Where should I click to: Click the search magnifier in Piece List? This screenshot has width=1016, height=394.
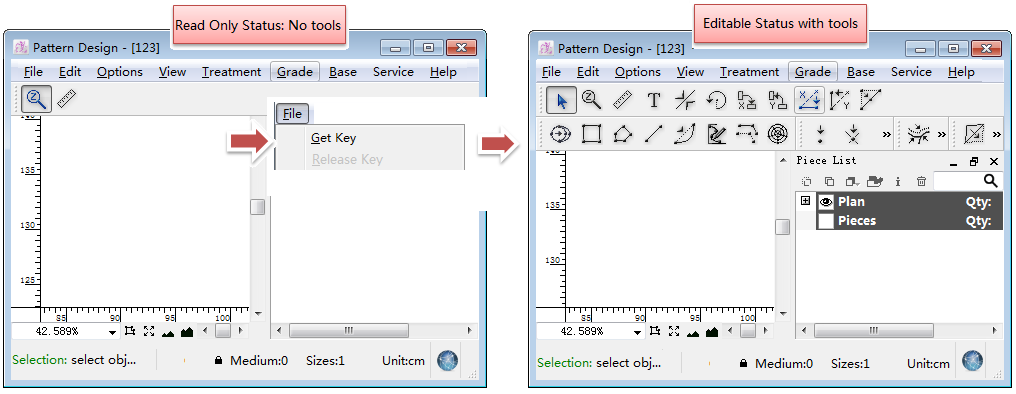(991, 181)
